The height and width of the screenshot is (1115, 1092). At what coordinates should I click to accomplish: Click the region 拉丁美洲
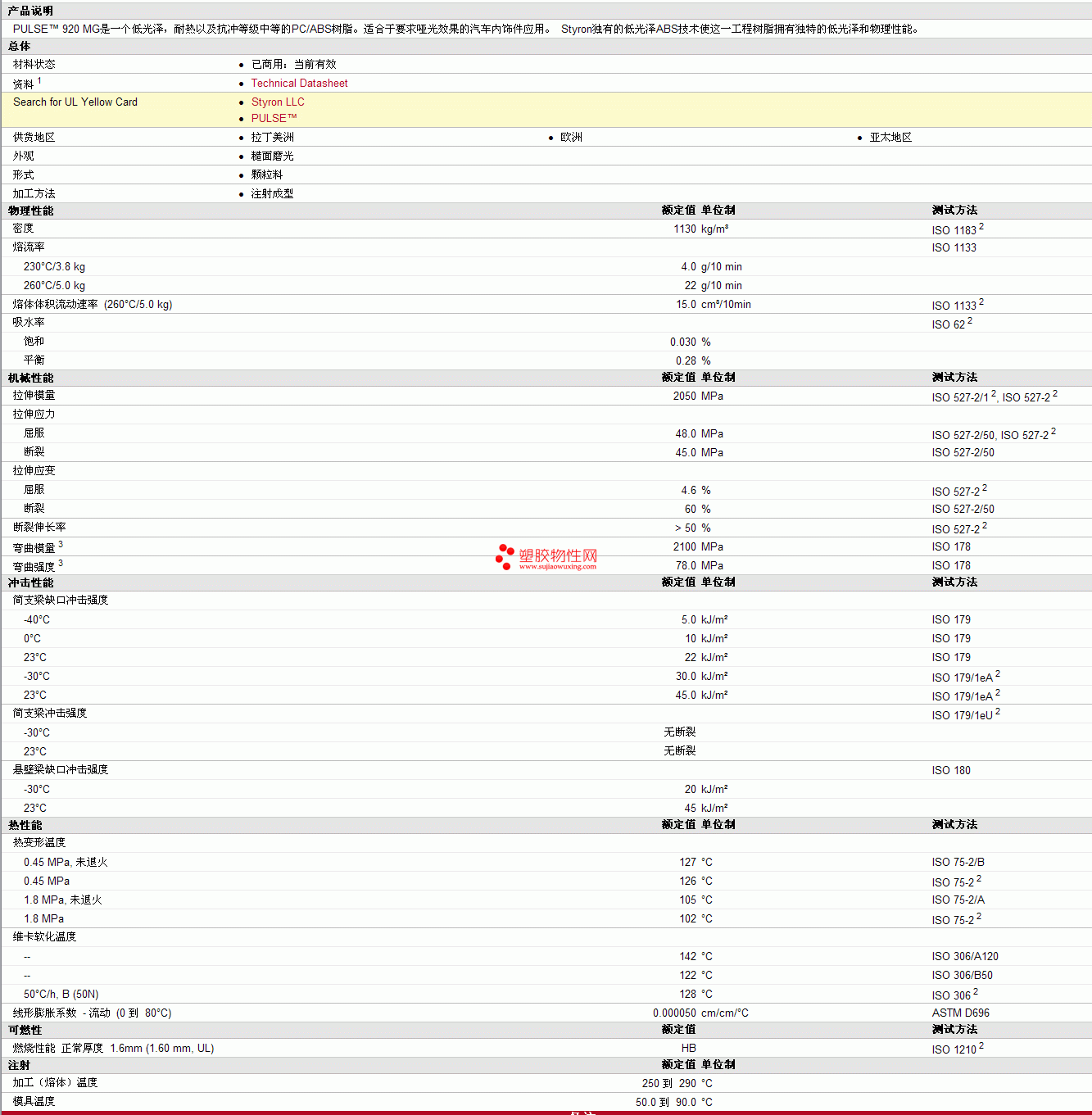pyautogui.click(x=272, y=137)
